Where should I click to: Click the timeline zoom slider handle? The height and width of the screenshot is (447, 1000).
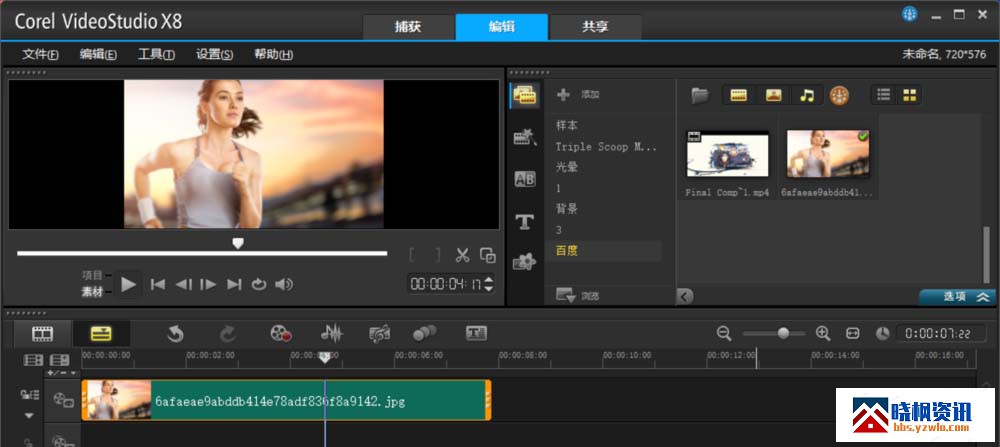[783, 333]
